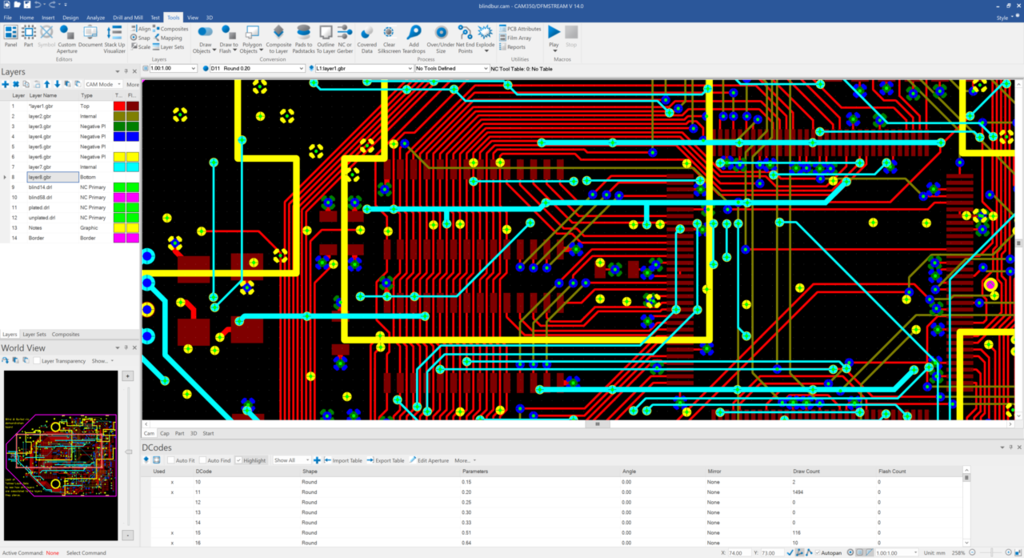Move layer down using the down arrow

pos(57,84)
